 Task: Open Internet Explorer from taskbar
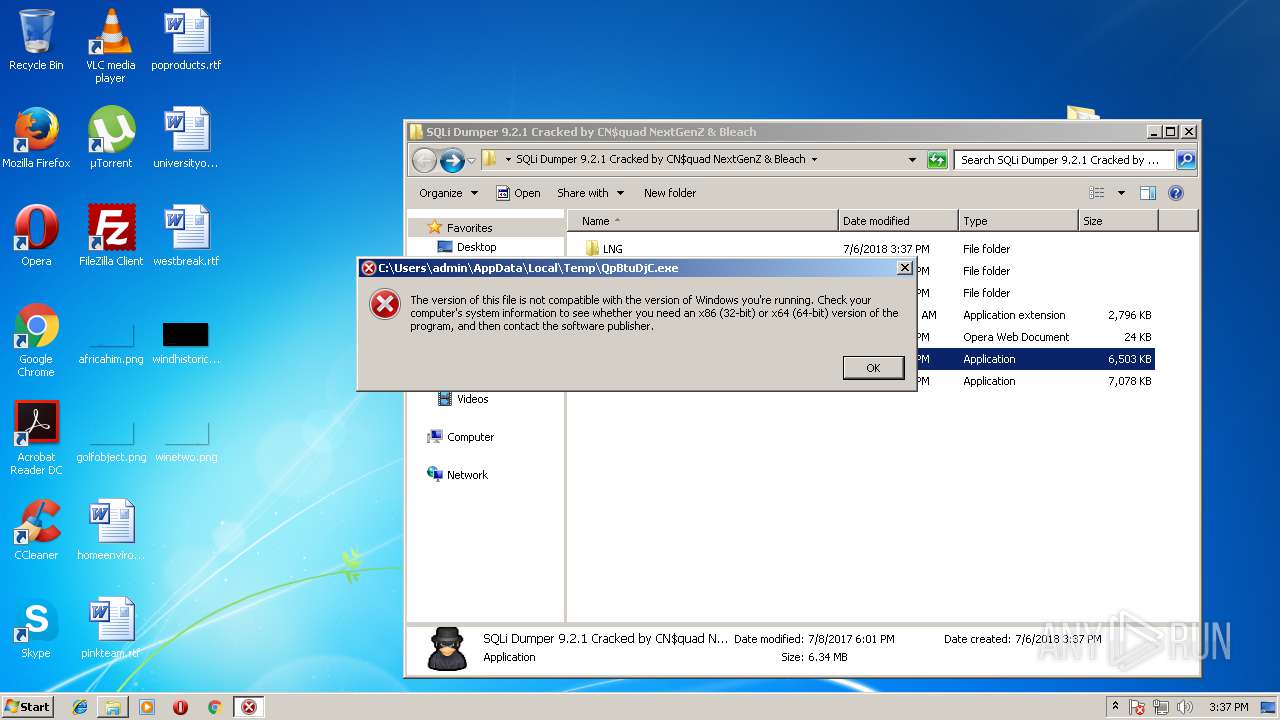pos(80,707)
